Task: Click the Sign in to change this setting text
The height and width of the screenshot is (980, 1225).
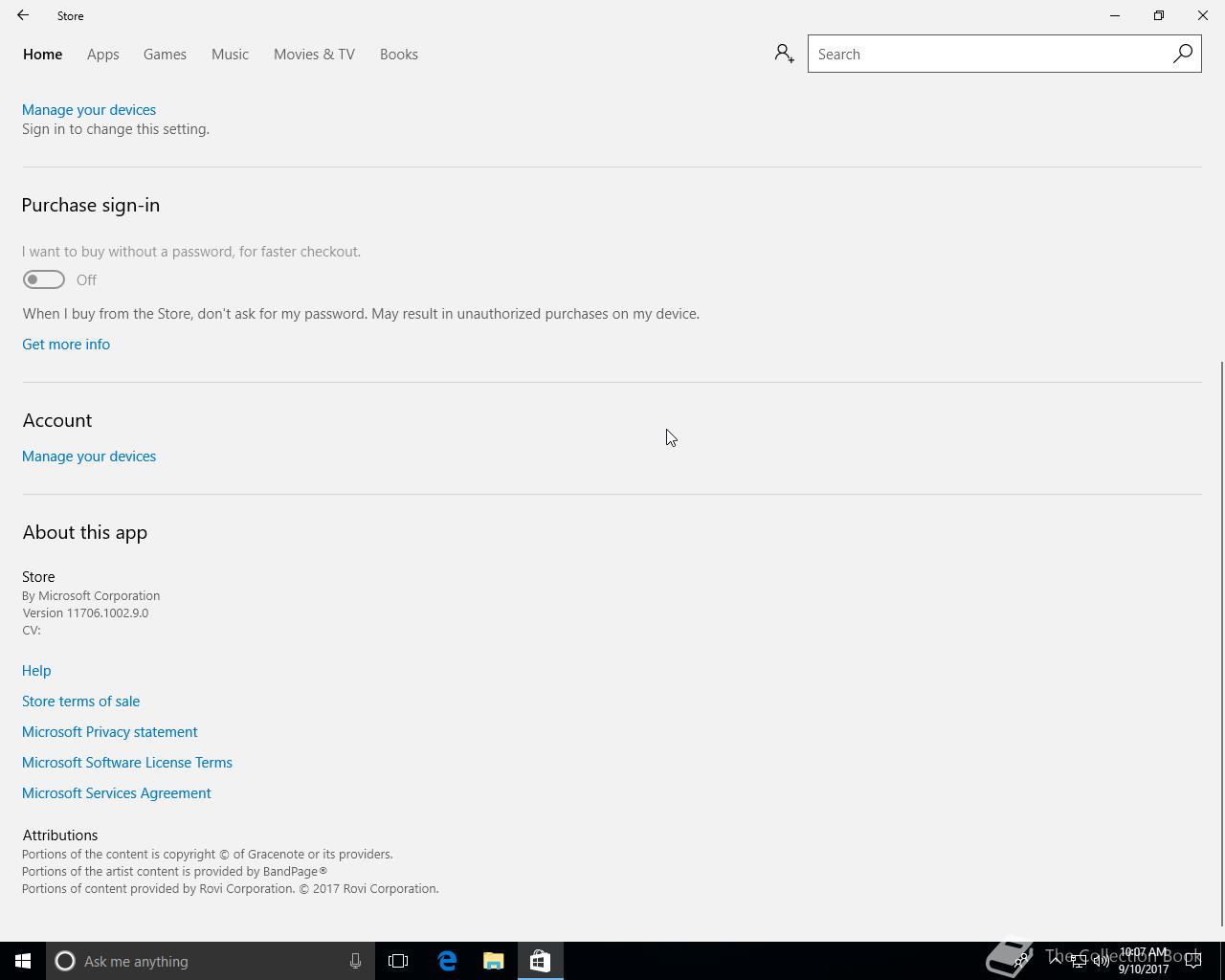Action: coord(116,129)
